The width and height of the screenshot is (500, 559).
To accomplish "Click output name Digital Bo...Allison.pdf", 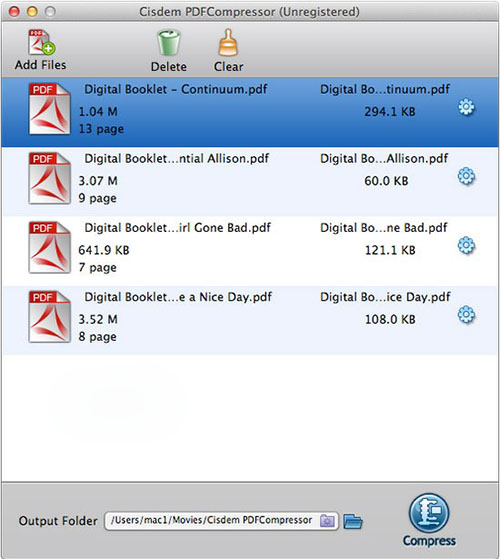I will click(384, 158).
